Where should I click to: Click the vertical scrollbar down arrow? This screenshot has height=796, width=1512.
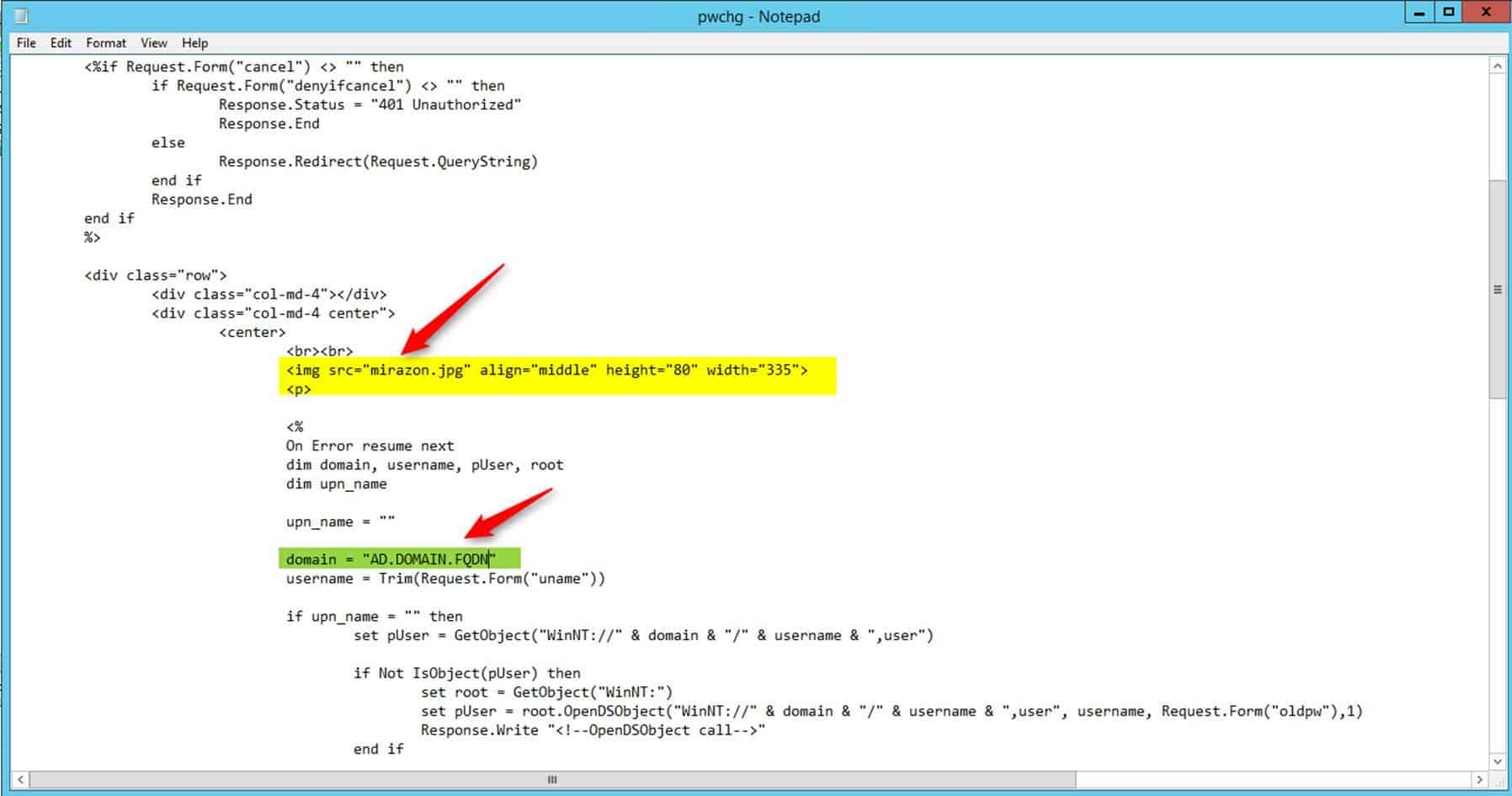pyautogui.click(x=1497, y=761)
